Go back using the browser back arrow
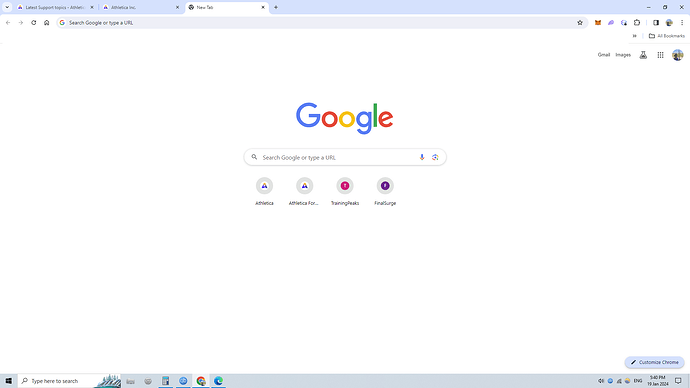This screenshot has height=388, width=690. (8, 22)
